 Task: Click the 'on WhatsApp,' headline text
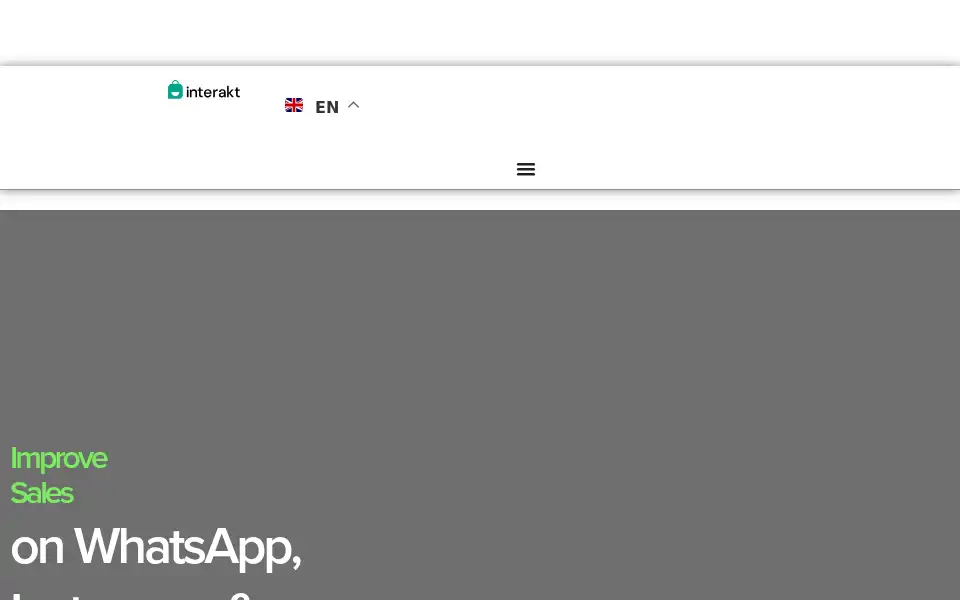tap(156, 547)
